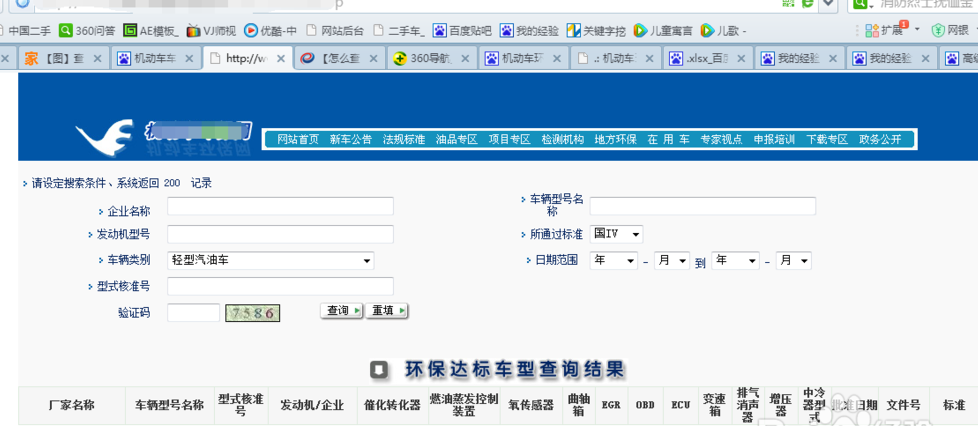Open the VJ师视 bookmark
This screenshot has width=978, height=426.
(x=211, y=30)
